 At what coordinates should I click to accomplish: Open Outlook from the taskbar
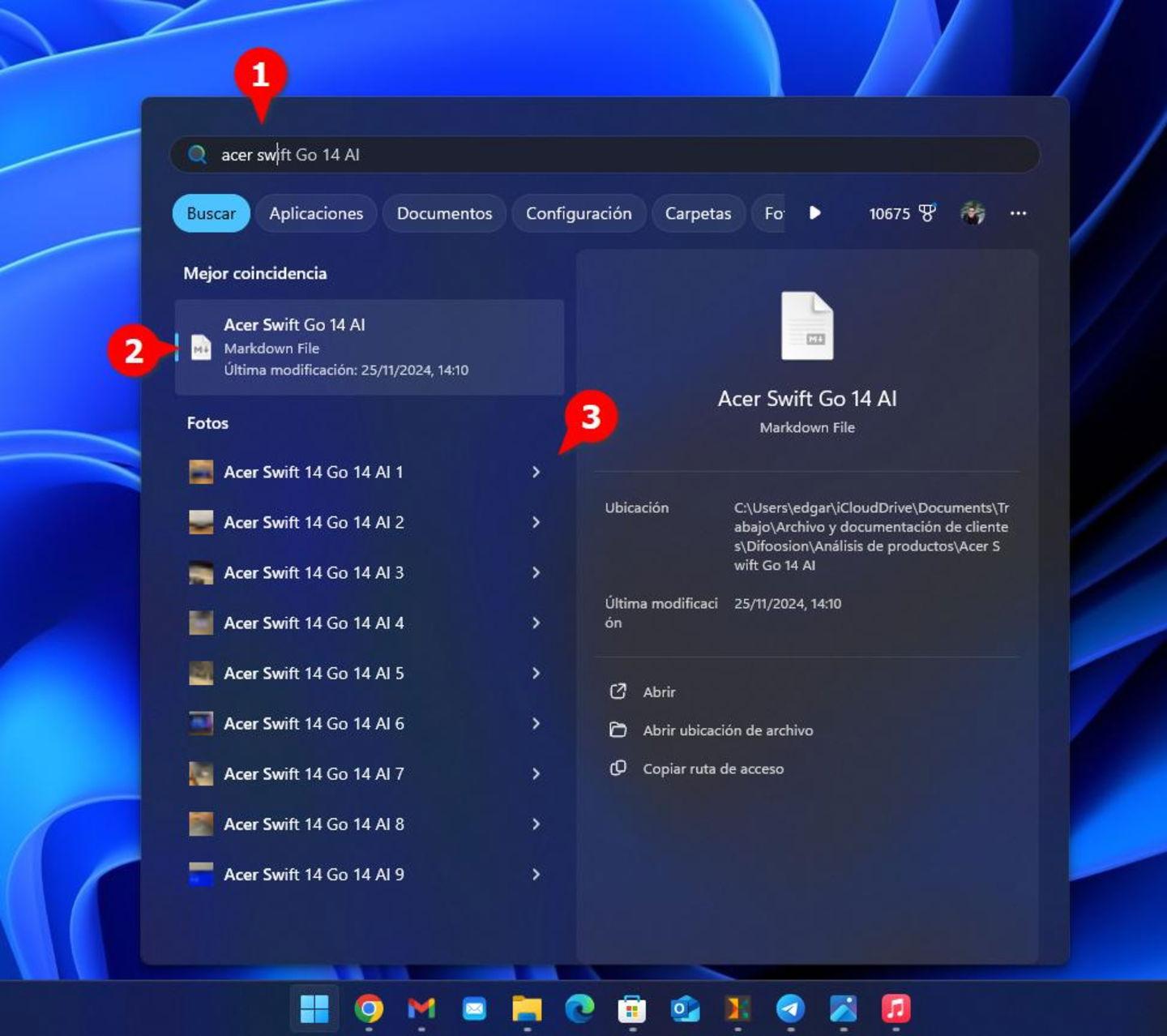coord(685,1008)
